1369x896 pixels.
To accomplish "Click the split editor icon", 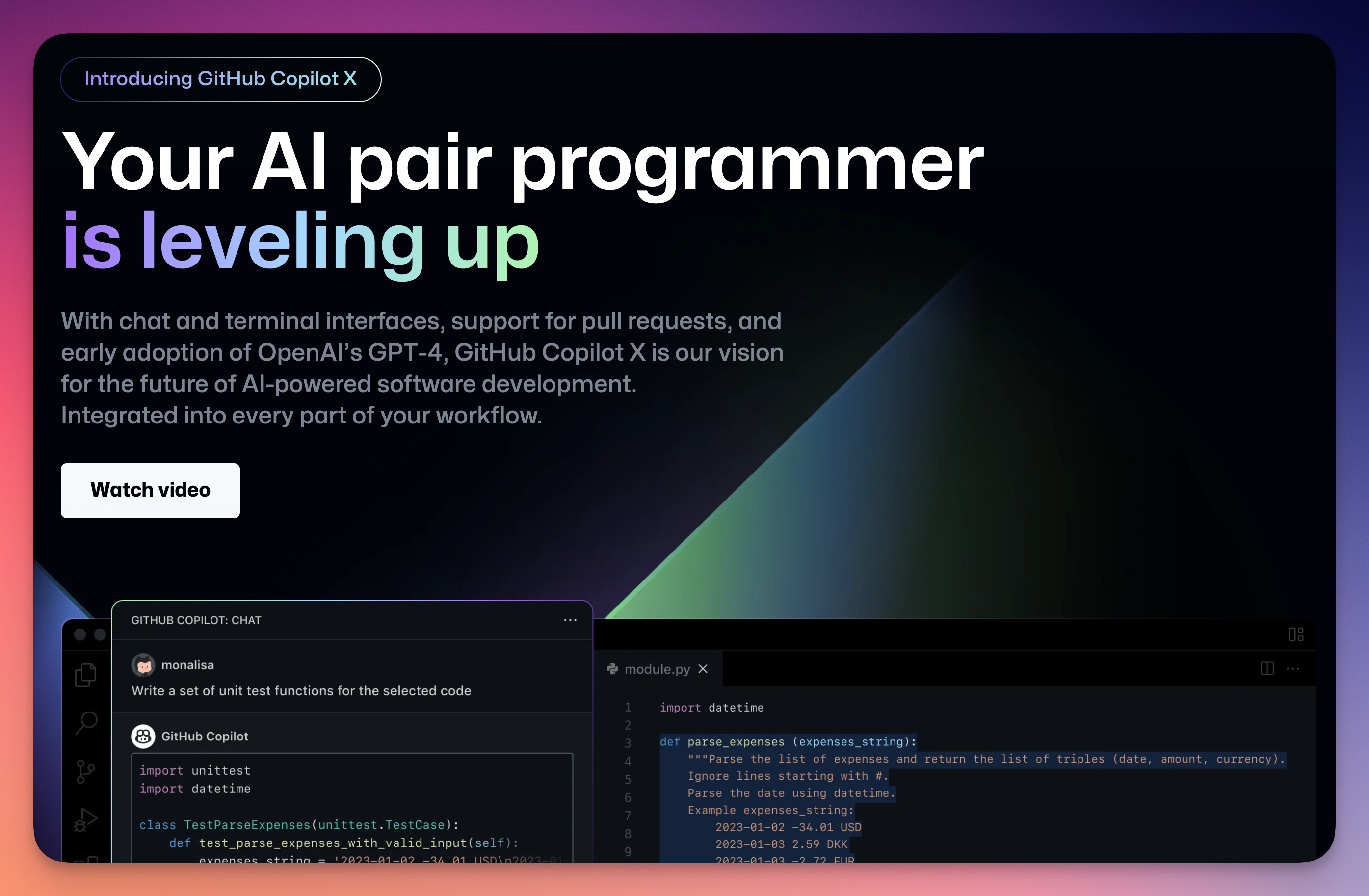I will pos(1266,668).
